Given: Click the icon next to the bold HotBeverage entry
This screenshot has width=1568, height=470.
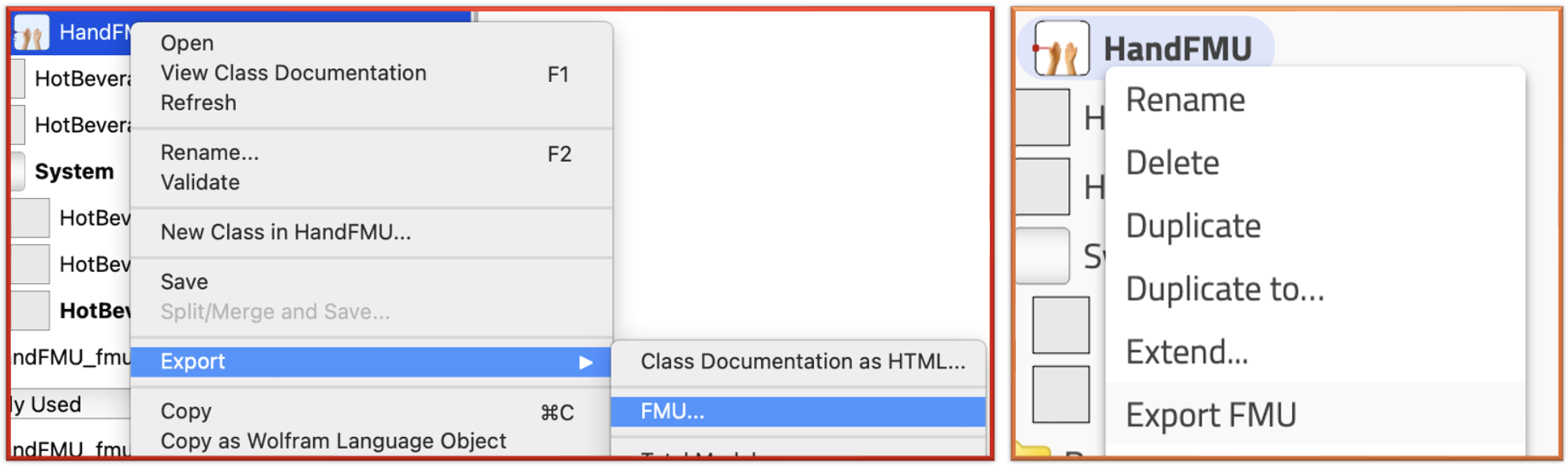Looking at the screenshot, I should tap(30, 310).
